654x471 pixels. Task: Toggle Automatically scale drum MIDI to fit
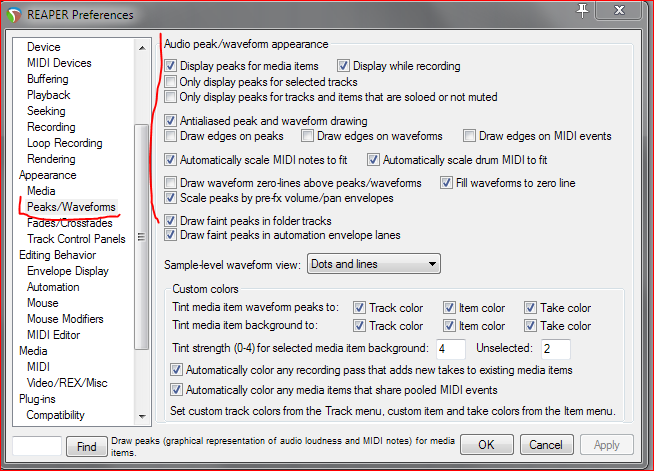pos(373,159)
